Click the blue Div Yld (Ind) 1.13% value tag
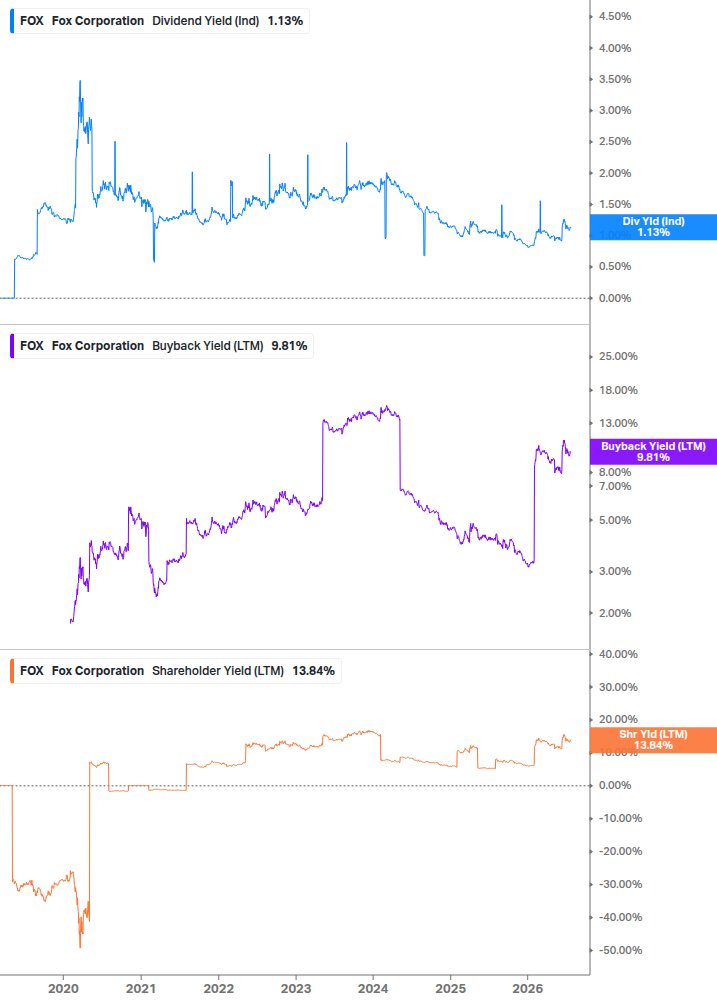The image size is (717, 1005). 653,227
